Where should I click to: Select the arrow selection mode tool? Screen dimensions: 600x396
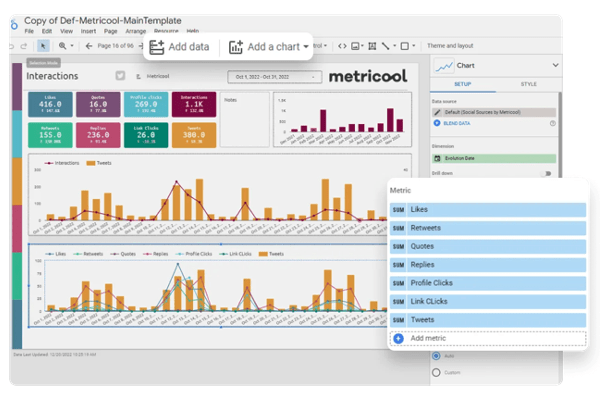43,46
